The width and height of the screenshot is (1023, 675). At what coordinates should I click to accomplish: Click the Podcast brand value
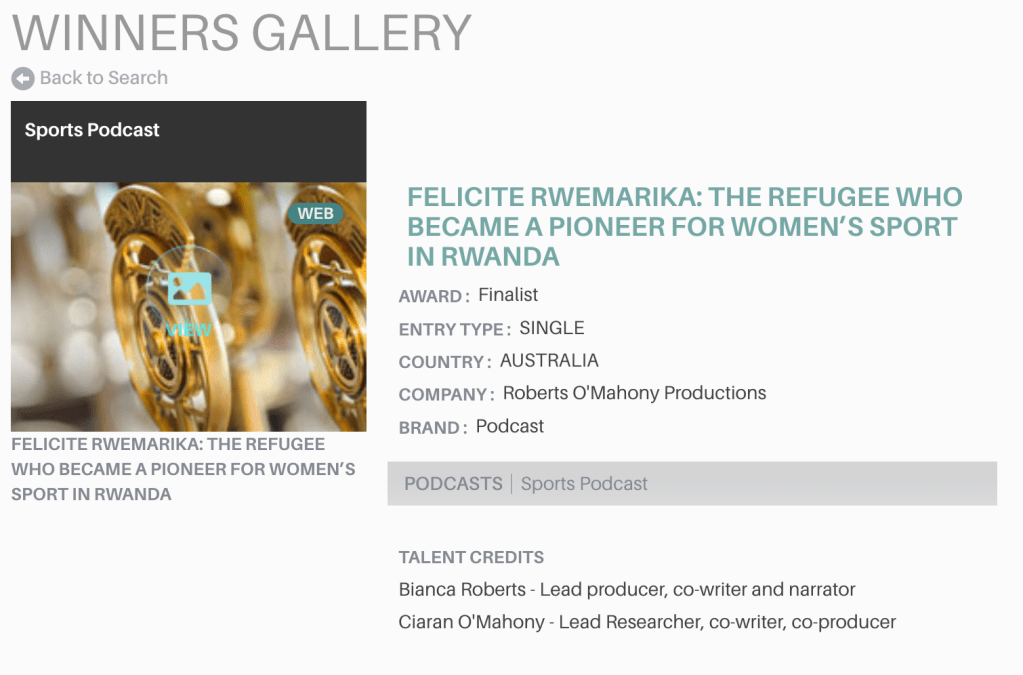(510, 426)
